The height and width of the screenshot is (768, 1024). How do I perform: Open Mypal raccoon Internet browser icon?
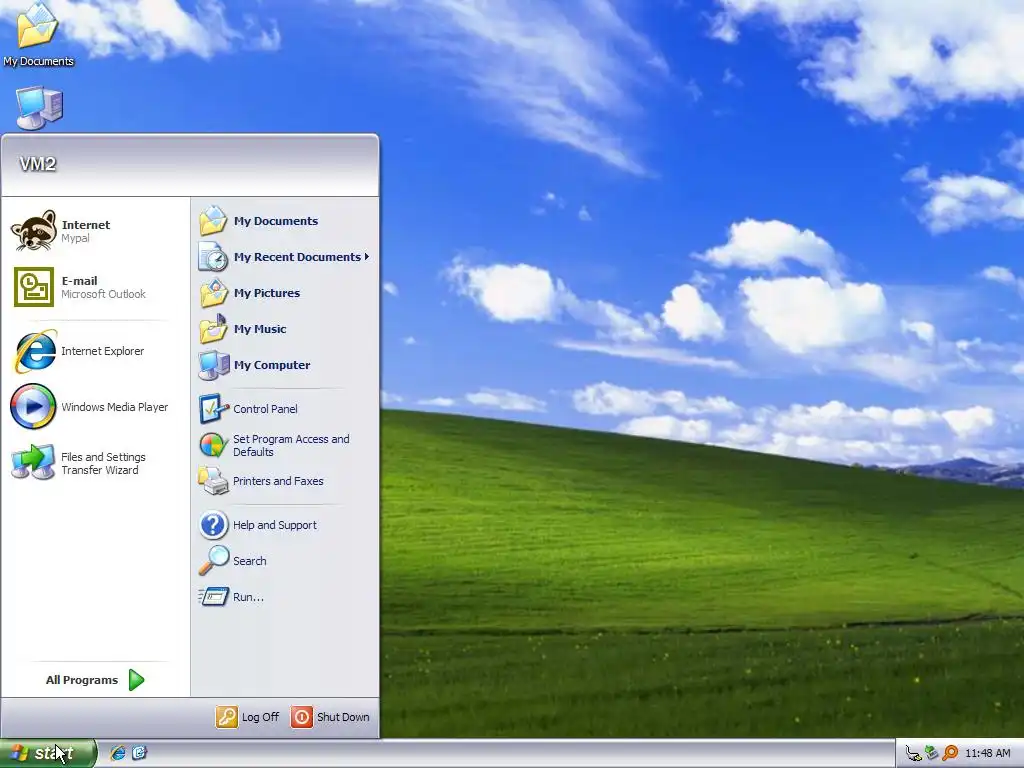point(33,230)
